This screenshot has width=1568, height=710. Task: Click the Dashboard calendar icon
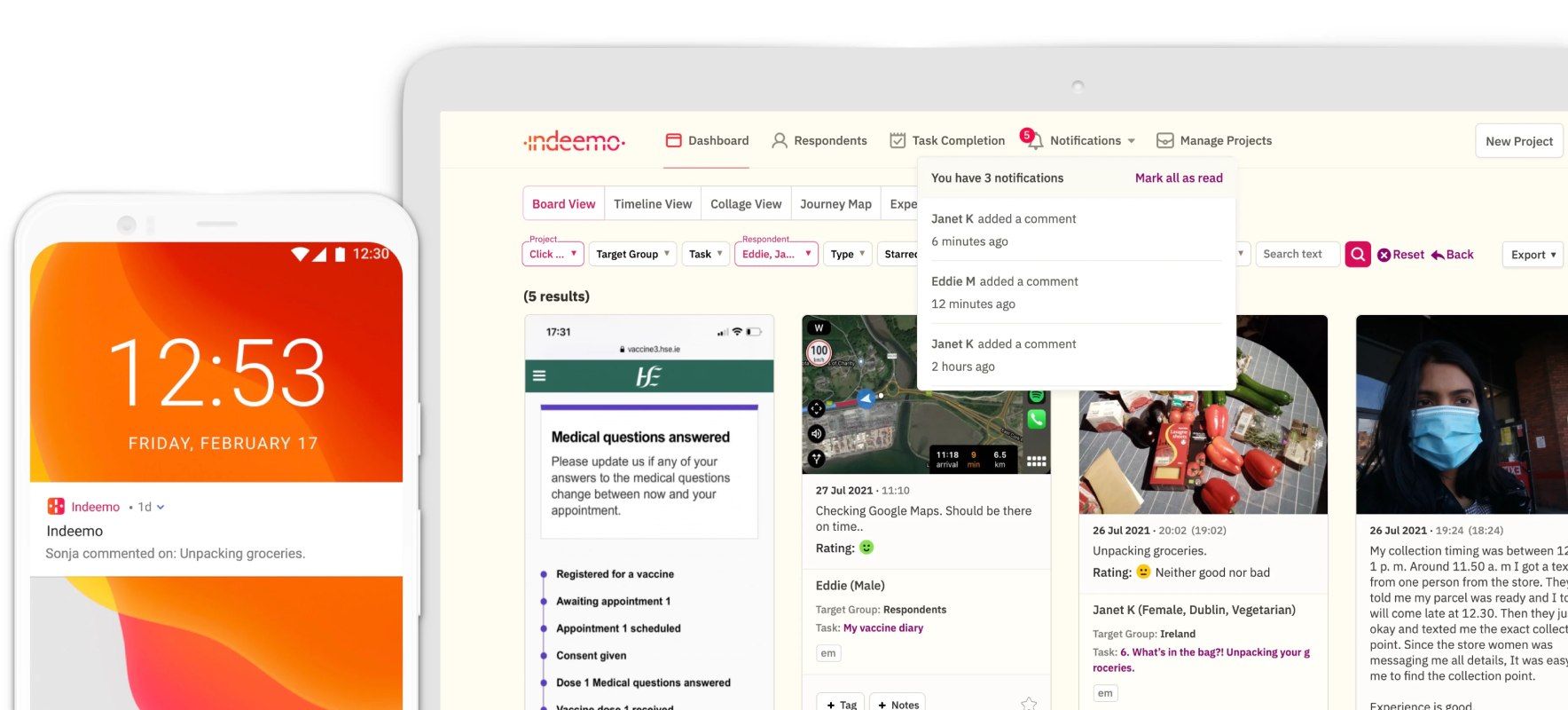coord(673,140)
